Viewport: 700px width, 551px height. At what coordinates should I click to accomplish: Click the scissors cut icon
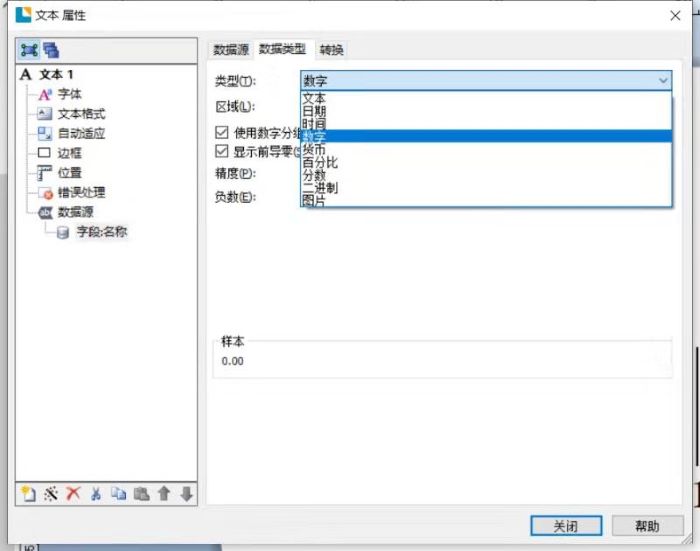(x=96, y=494)
